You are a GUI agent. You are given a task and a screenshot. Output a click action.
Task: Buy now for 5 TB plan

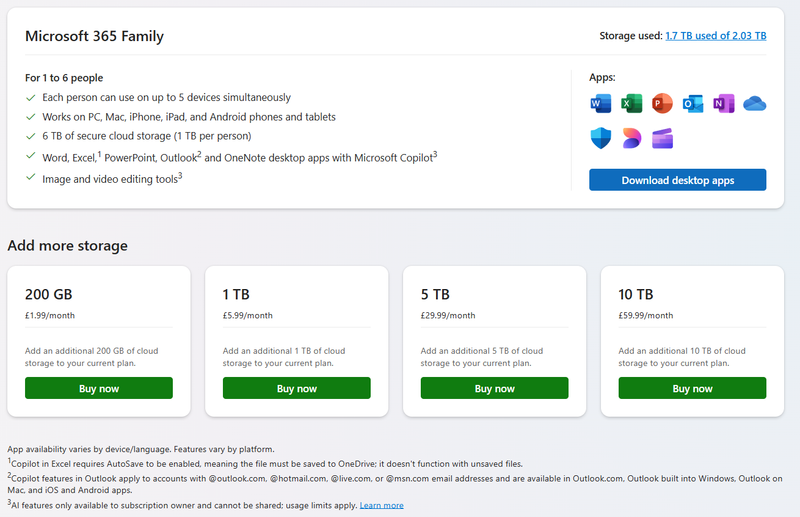[x=495, y=388]
